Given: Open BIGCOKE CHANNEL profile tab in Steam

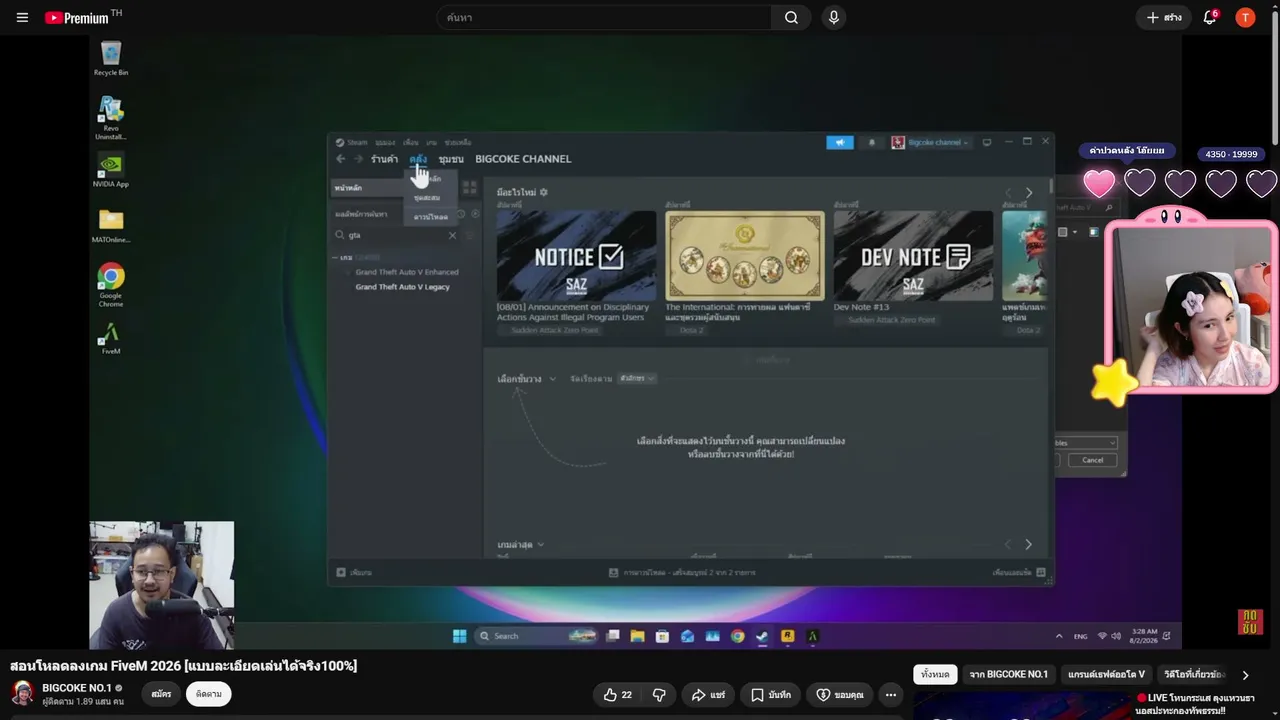Looking at the screenshot, I should [x=523, y=159].
